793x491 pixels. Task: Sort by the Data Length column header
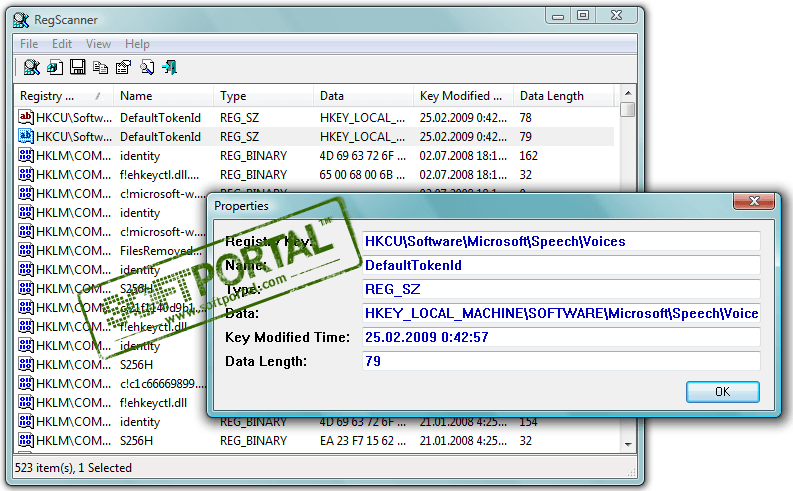point(563,96)
